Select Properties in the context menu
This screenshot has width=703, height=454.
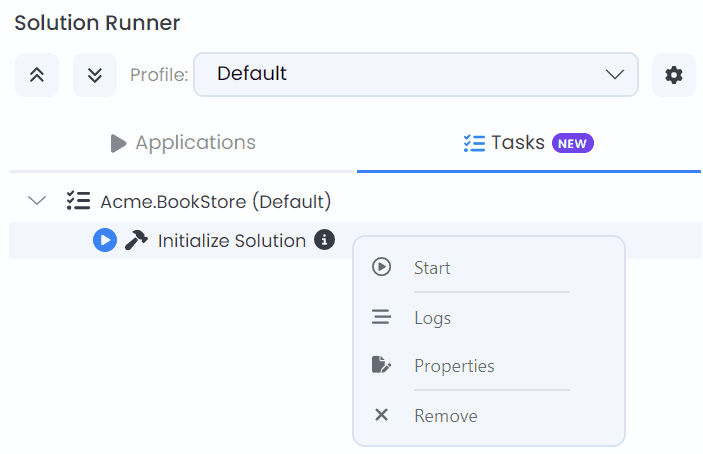pyautogui.click(x=454, y=366)
